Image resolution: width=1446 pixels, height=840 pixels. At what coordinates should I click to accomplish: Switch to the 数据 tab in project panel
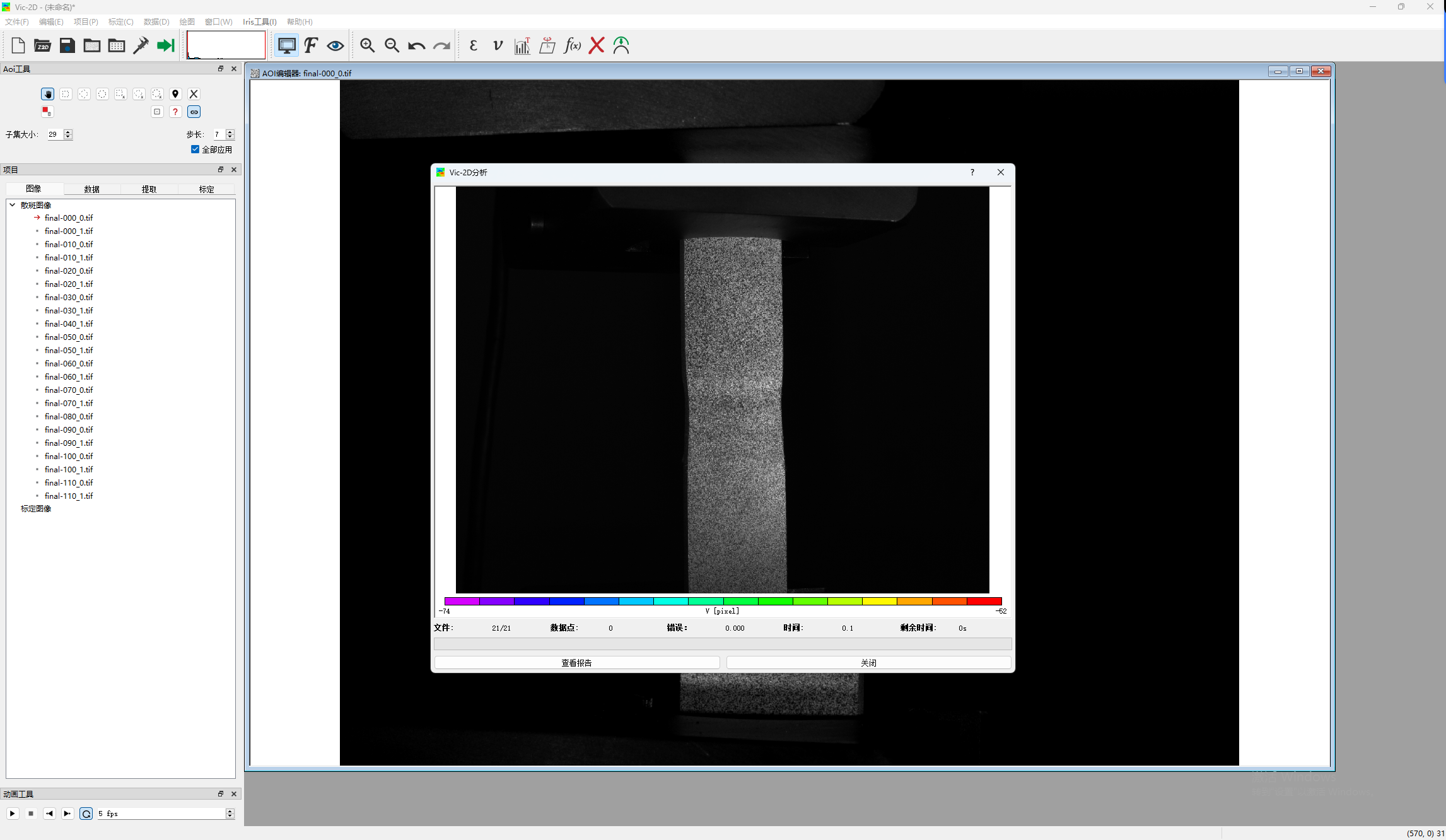92,189
